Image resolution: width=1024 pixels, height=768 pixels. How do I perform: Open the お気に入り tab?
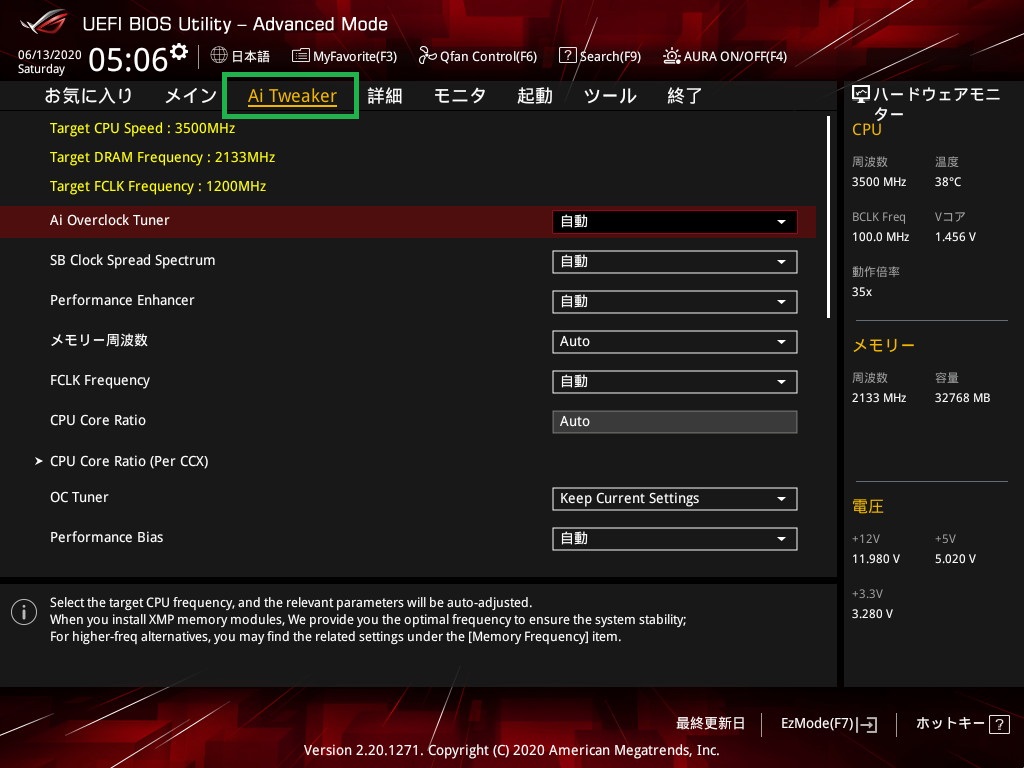tap(88, 96)
